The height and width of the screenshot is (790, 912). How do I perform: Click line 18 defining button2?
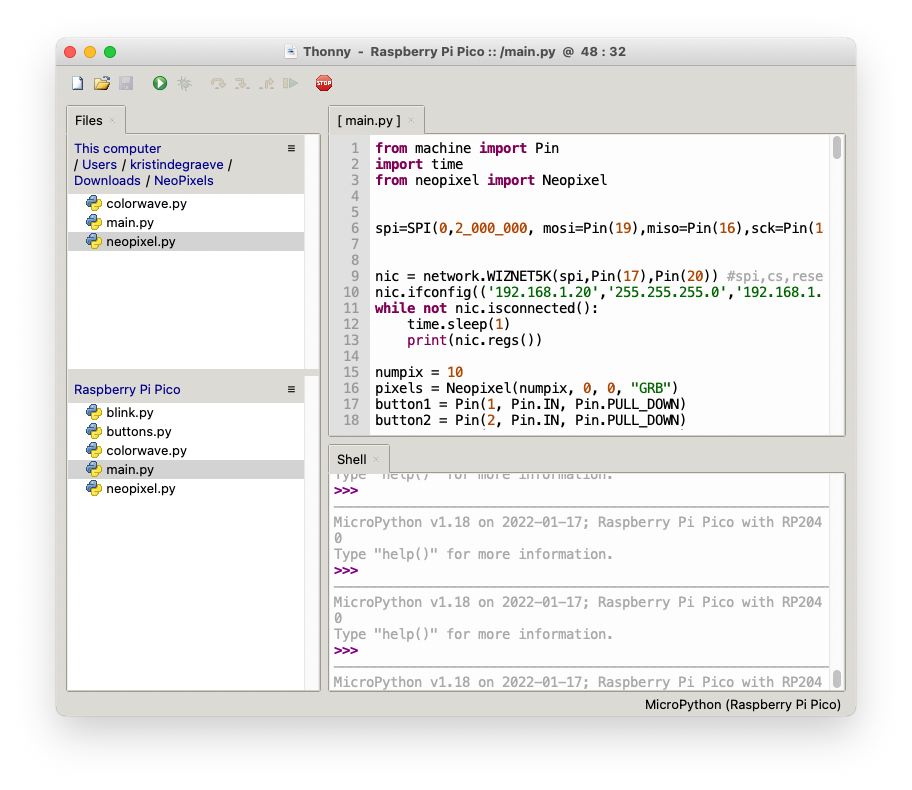[x=530, y=420]
